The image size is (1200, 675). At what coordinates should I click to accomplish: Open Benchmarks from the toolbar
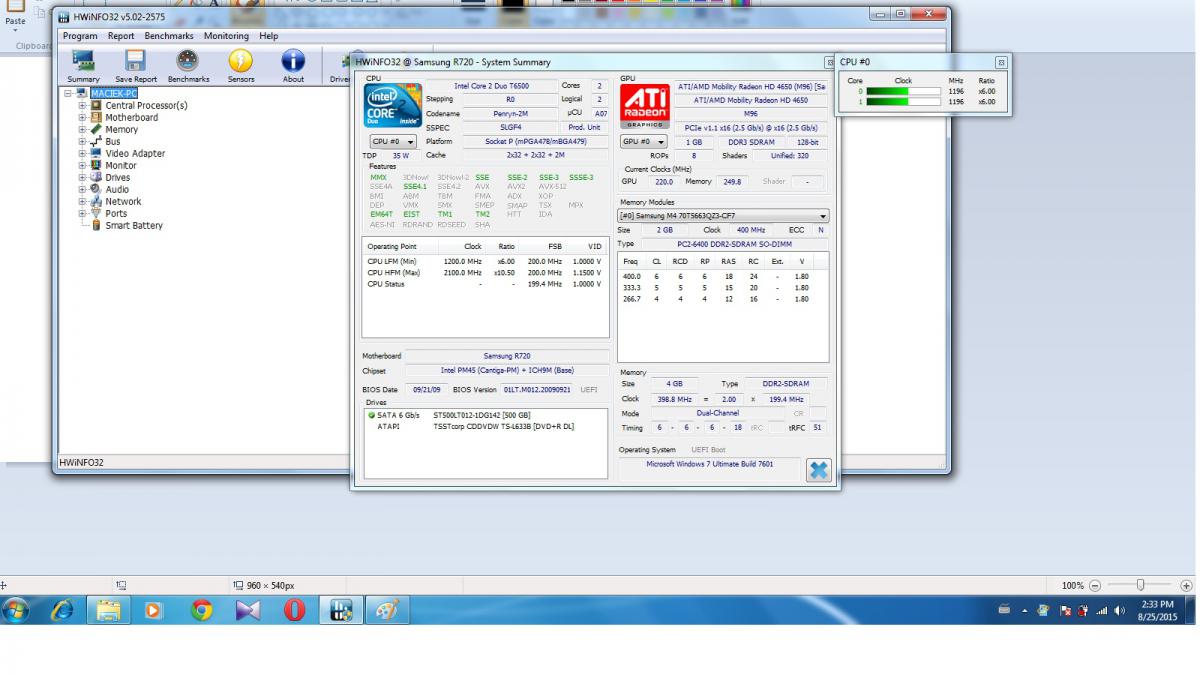(x=188, y=66)
